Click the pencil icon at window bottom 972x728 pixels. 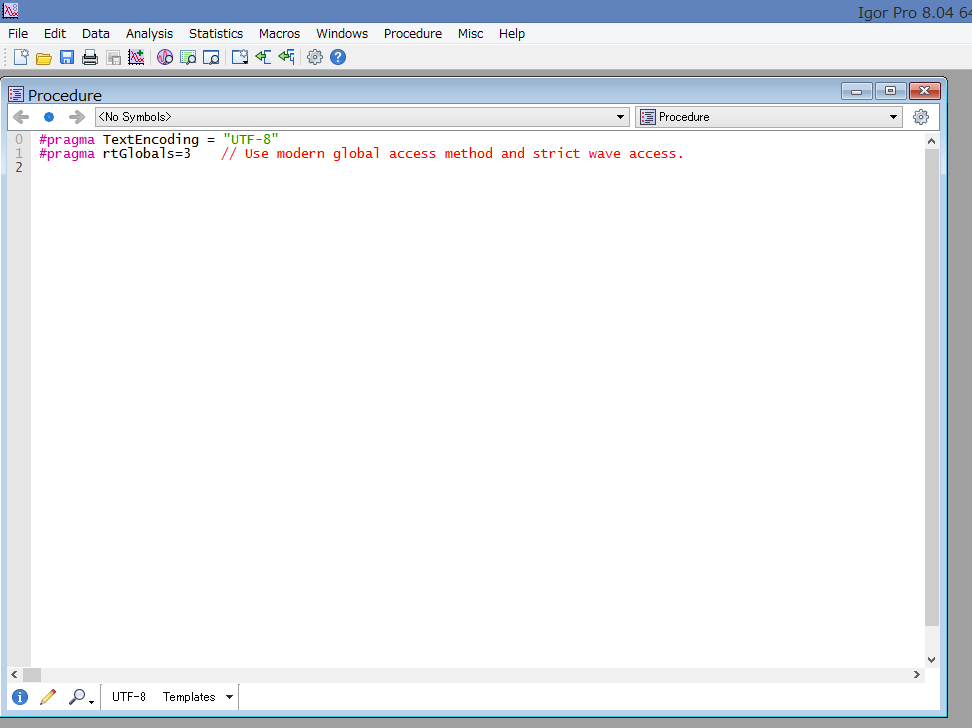click(47, 697)
